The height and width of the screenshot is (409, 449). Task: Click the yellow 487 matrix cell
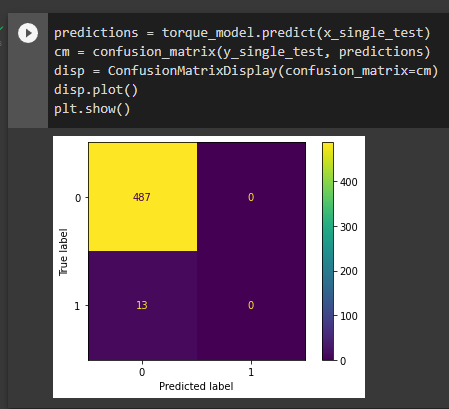[143, 197]
